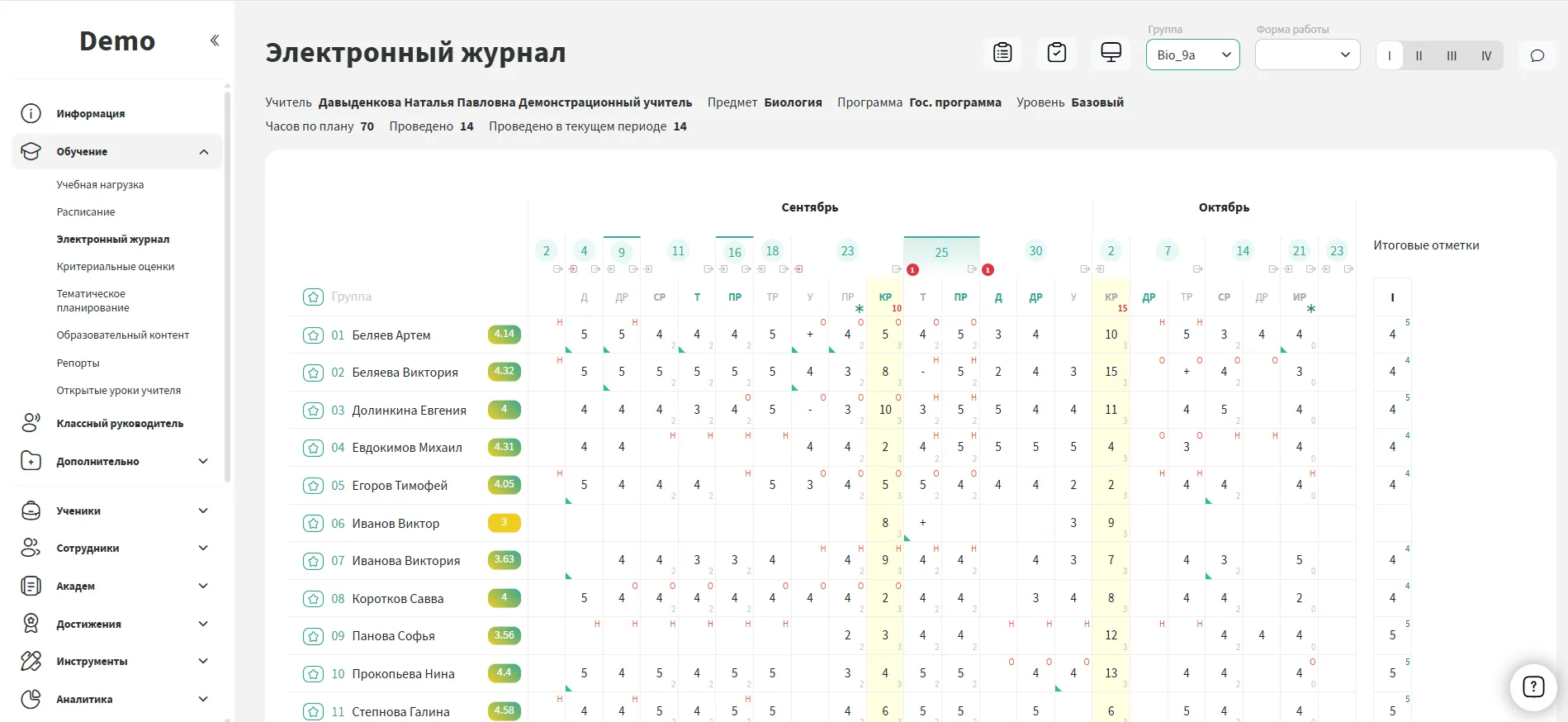The width and height of the screenshot is (1568, 722).
Task: Open student Долинкина Евгения's name link
Action: (409, 411)
